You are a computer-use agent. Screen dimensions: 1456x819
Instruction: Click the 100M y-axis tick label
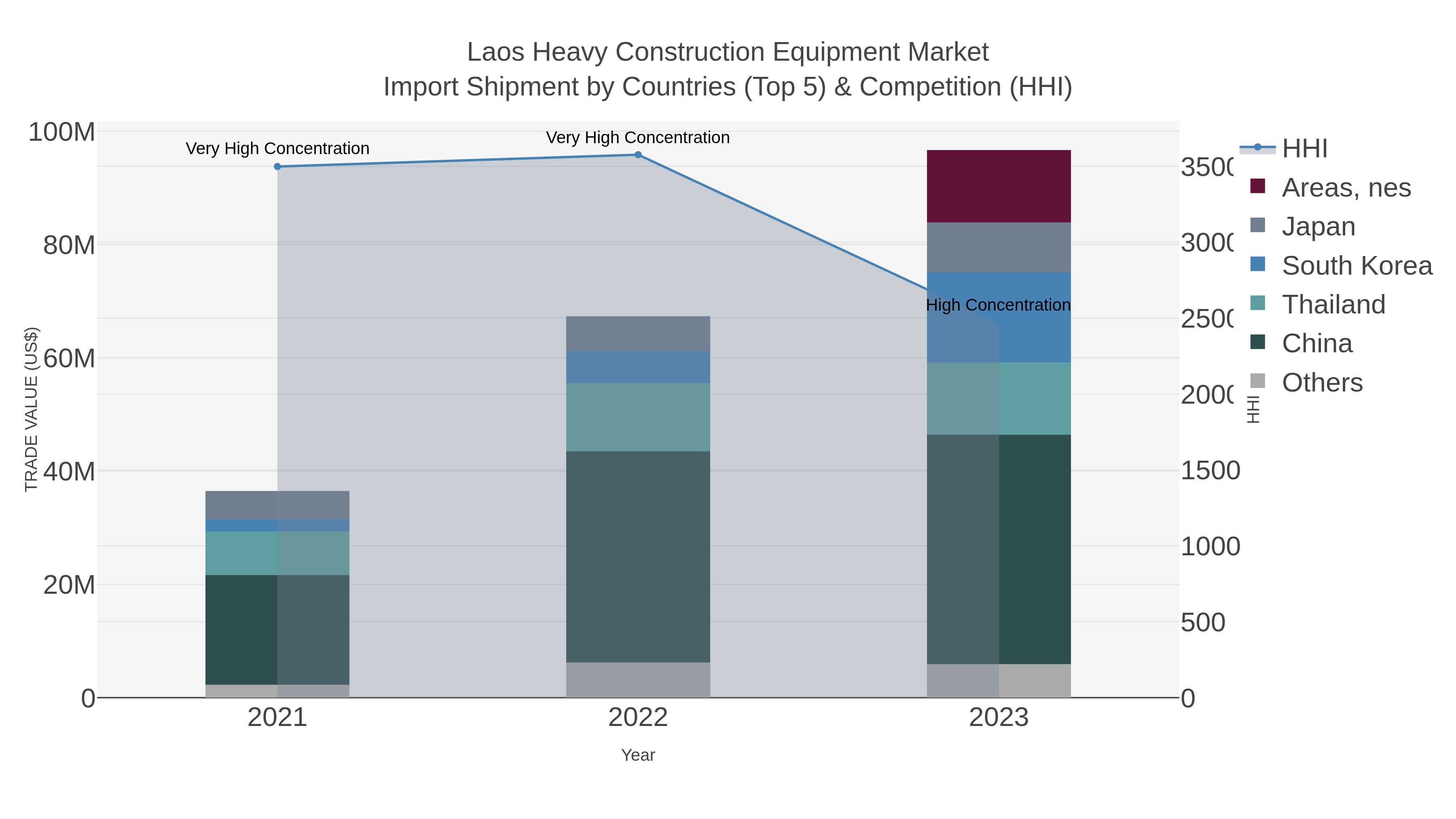(x=61, y=132)
